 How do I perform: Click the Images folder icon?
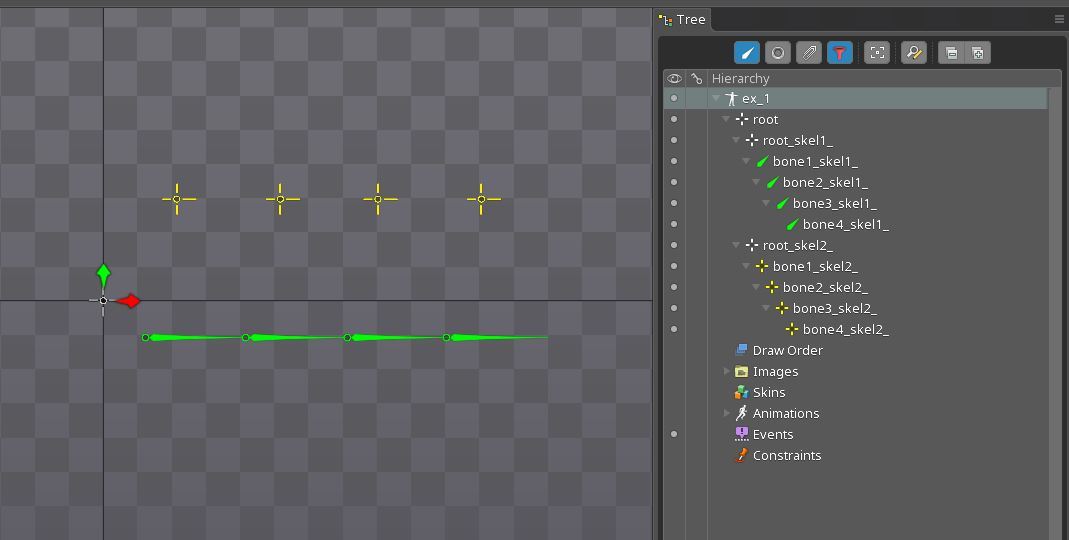(742, 372)
